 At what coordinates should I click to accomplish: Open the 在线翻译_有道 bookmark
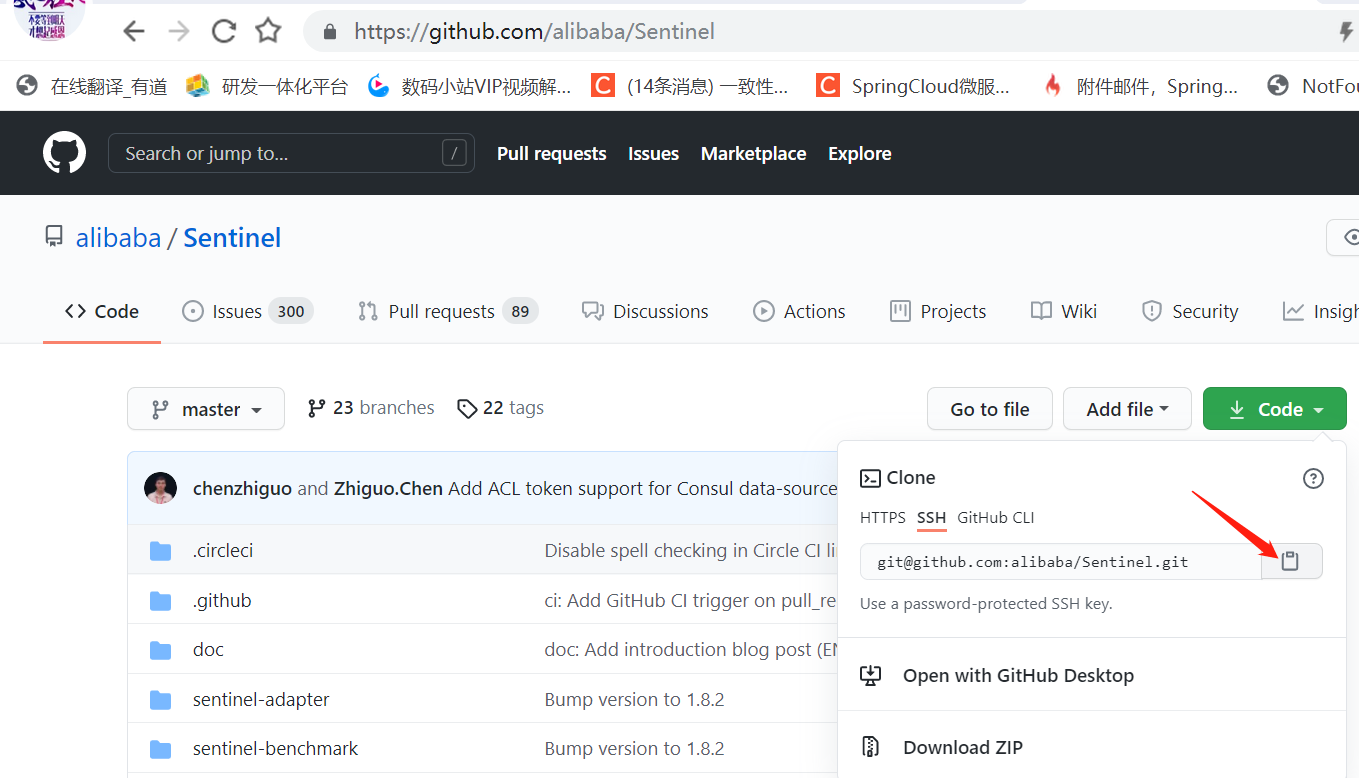click(92, 87)
